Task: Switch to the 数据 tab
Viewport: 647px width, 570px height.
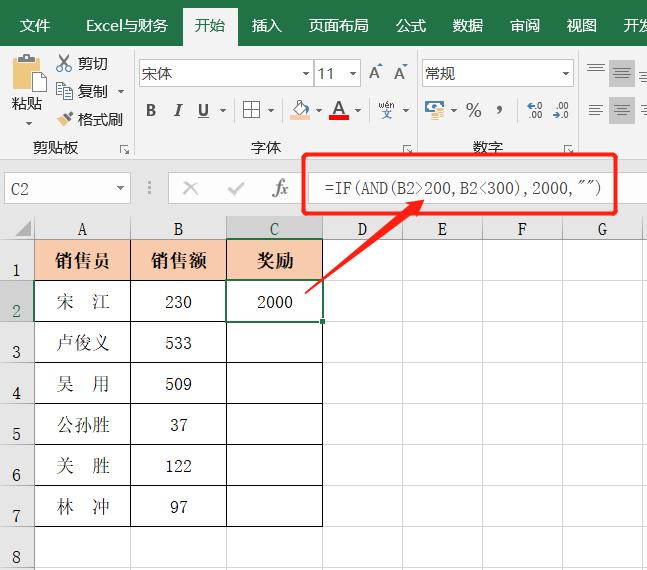Action: click(468, 26)
